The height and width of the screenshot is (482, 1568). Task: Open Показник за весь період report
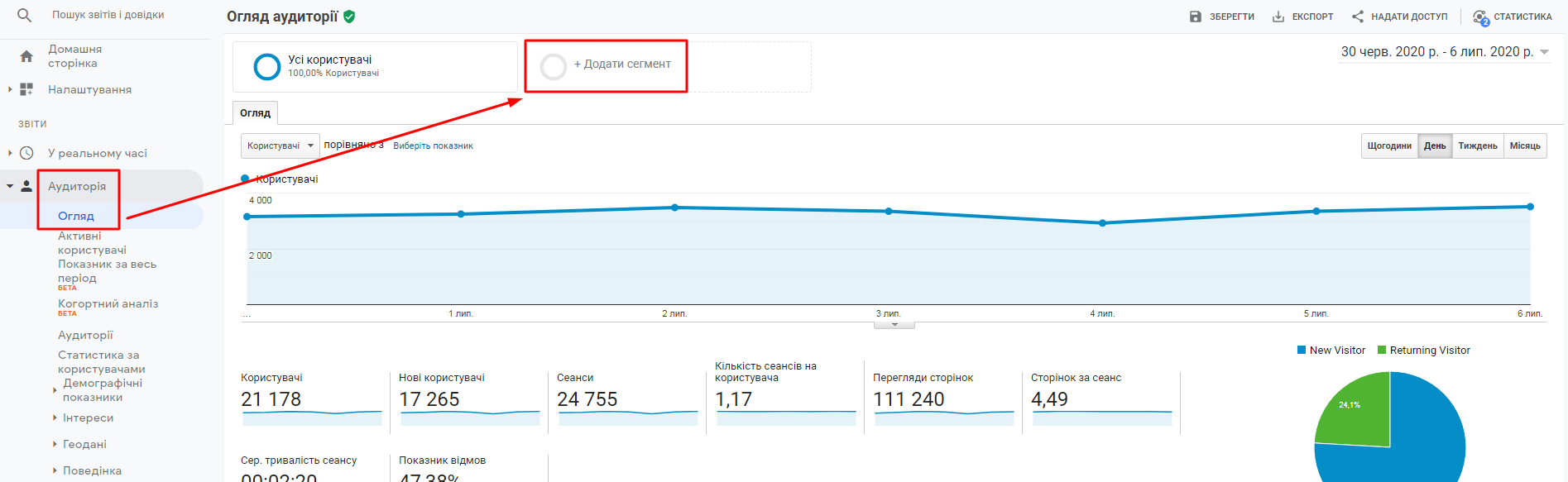click(107, 271)
